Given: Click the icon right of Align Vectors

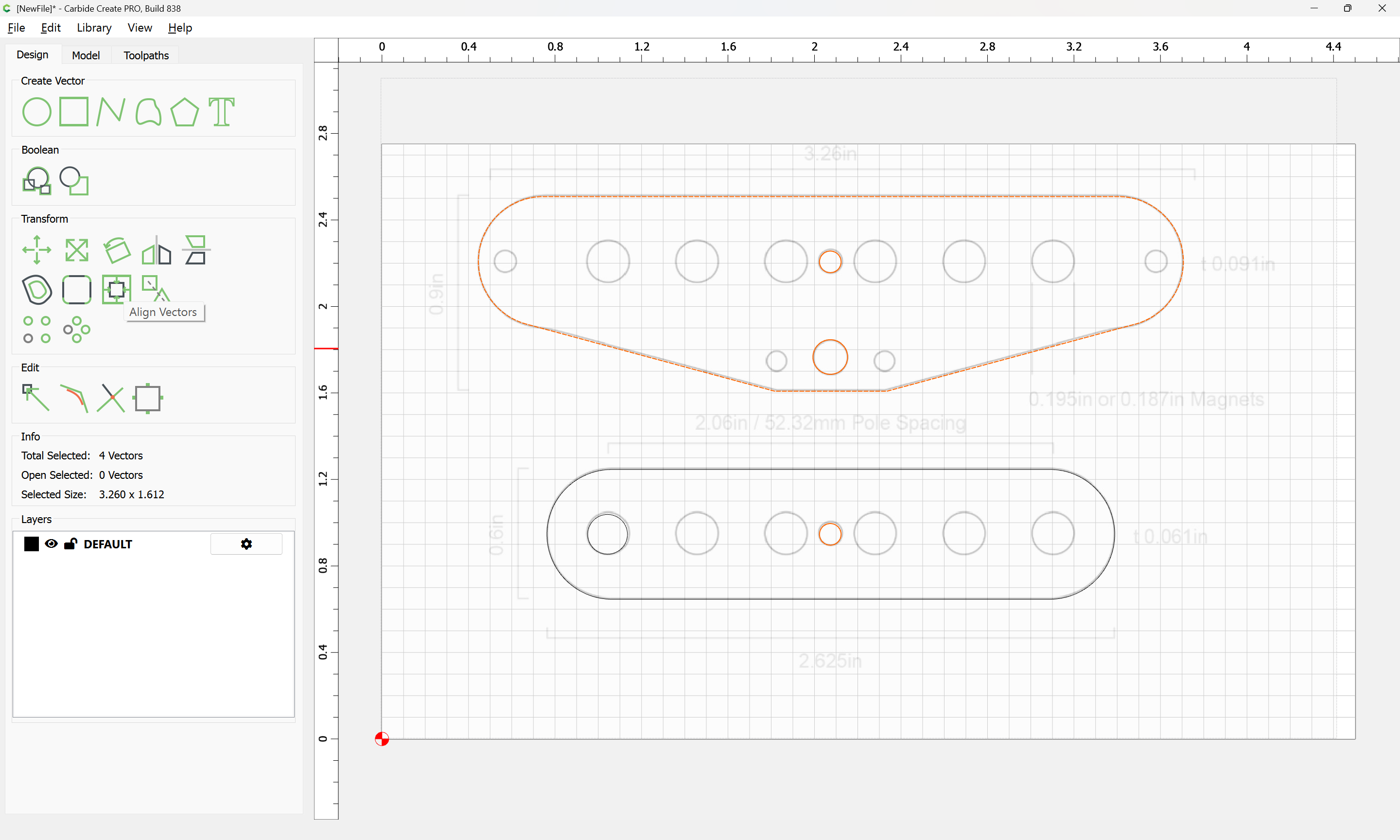Looking at the screenshot, I should 156,288.
